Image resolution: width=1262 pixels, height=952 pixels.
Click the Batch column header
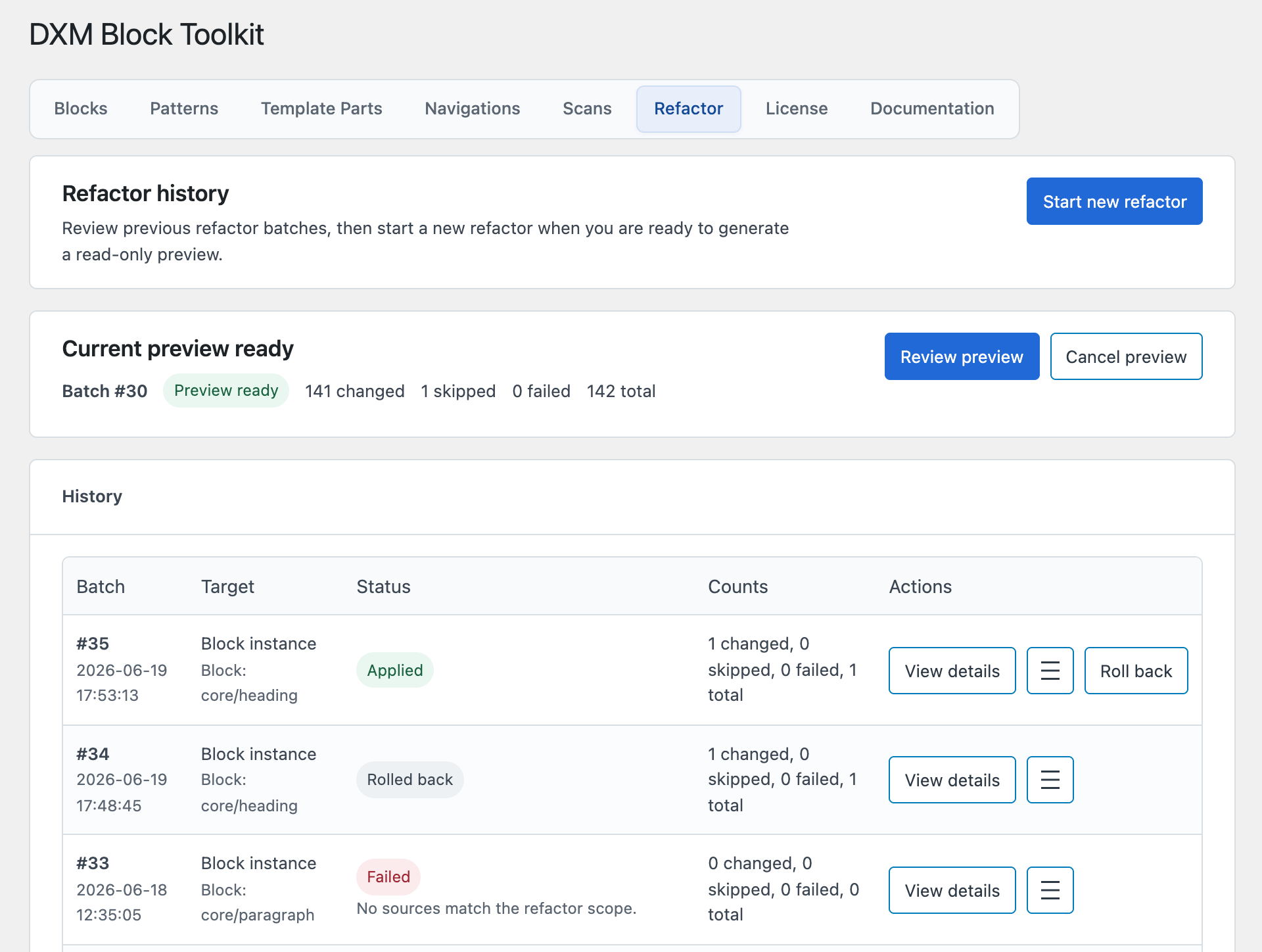click(101, 586)
